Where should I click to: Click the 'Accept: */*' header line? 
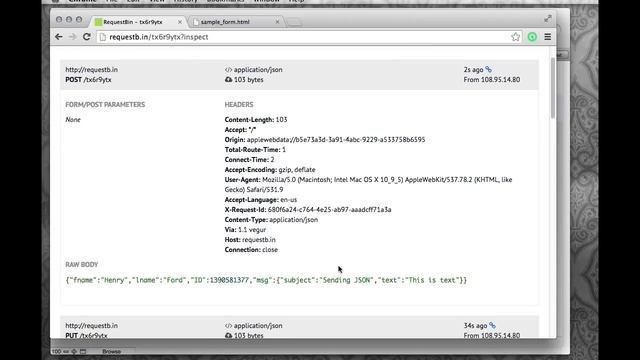(x=240, y=129)
